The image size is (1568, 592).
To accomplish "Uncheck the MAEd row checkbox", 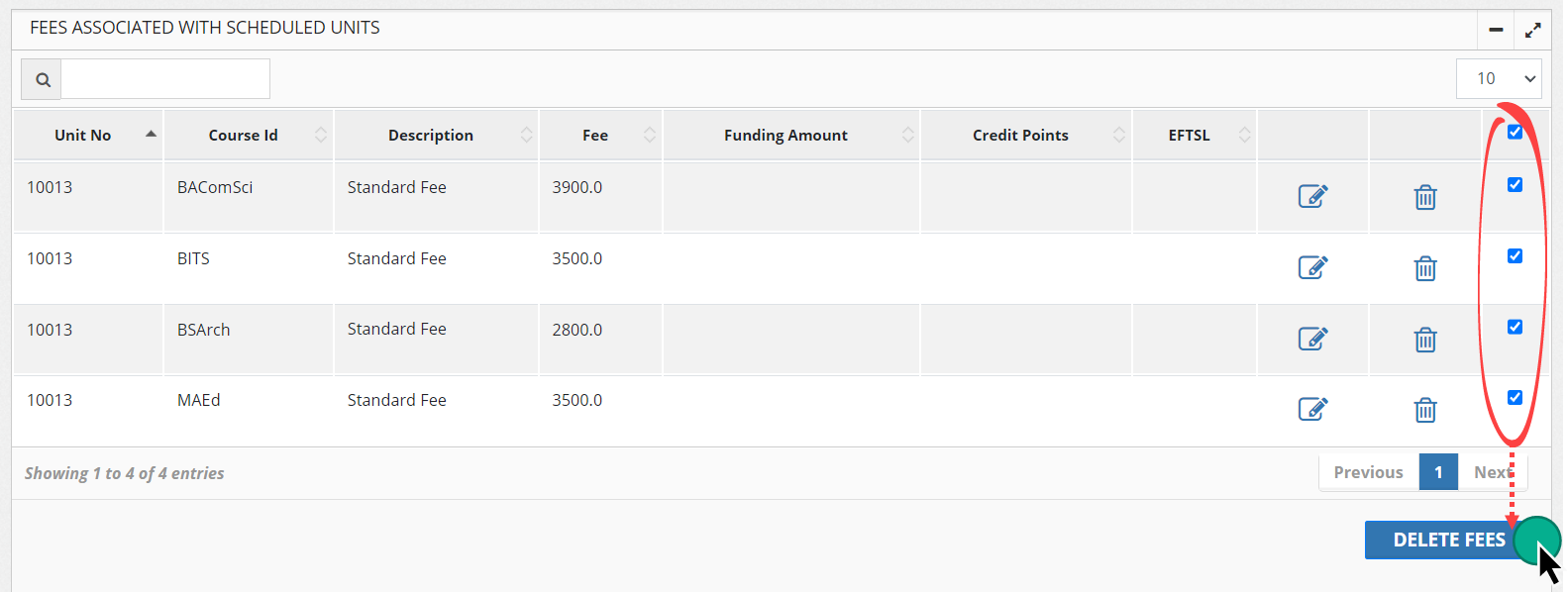I will coord(1515,397).
